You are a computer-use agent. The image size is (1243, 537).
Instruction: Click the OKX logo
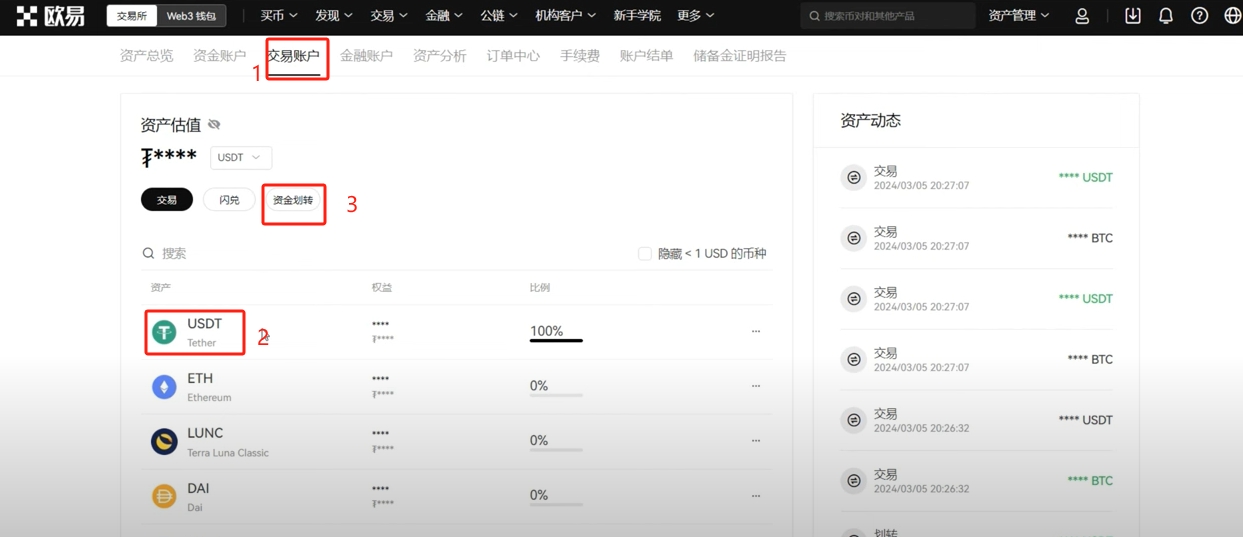50,16
